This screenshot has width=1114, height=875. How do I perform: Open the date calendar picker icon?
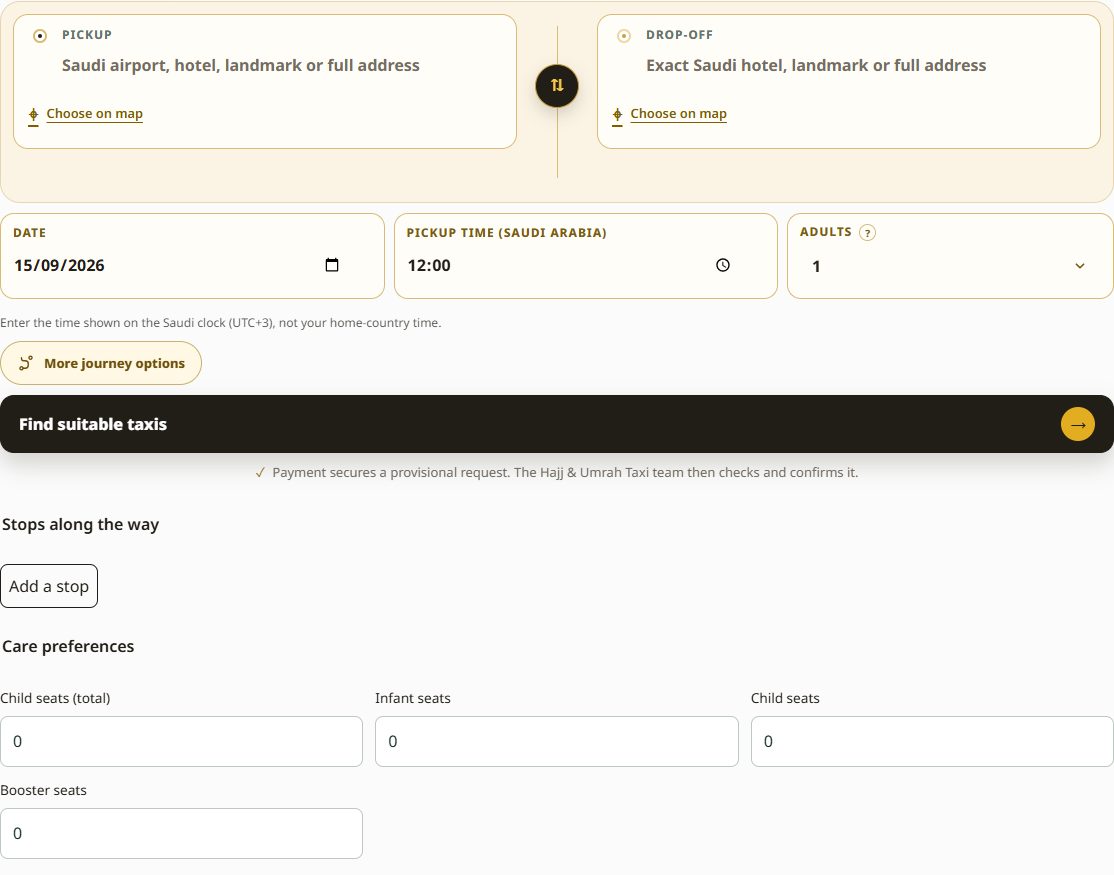(x=332, y=265)
